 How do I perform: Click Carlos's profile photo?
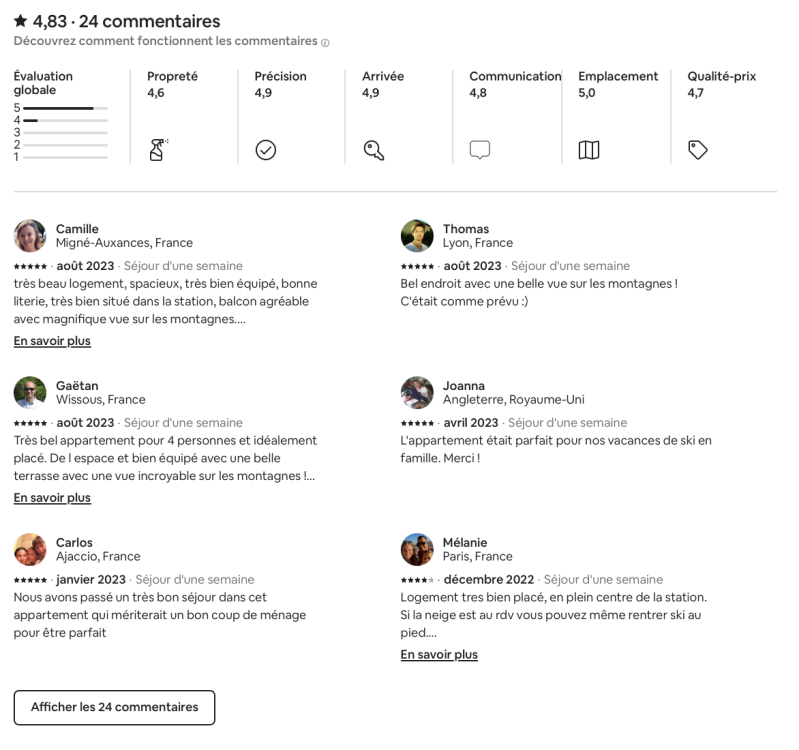pos(30,550)
